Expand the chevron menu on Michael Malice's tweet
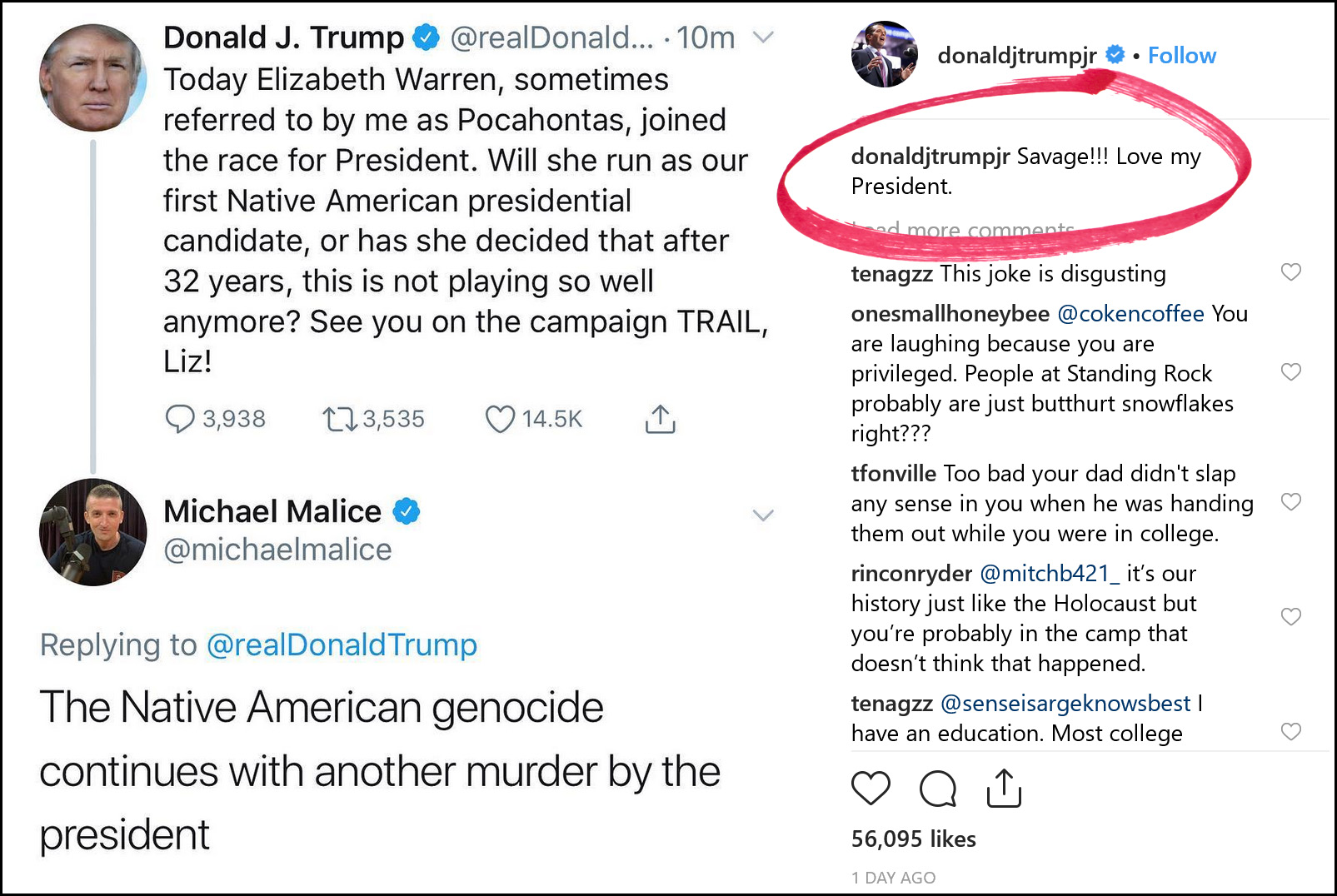This screenshot has width=1337, height=896. click(763, 515)
